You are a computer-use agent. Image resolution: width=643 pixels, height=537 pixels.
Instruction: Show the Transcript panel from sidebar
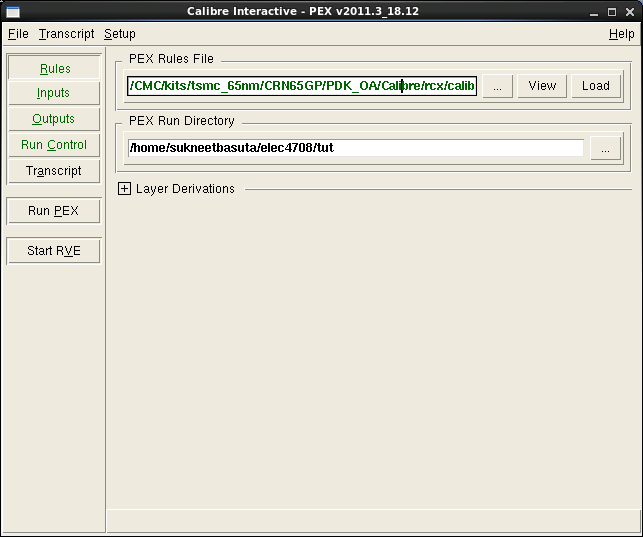point(54,171)
